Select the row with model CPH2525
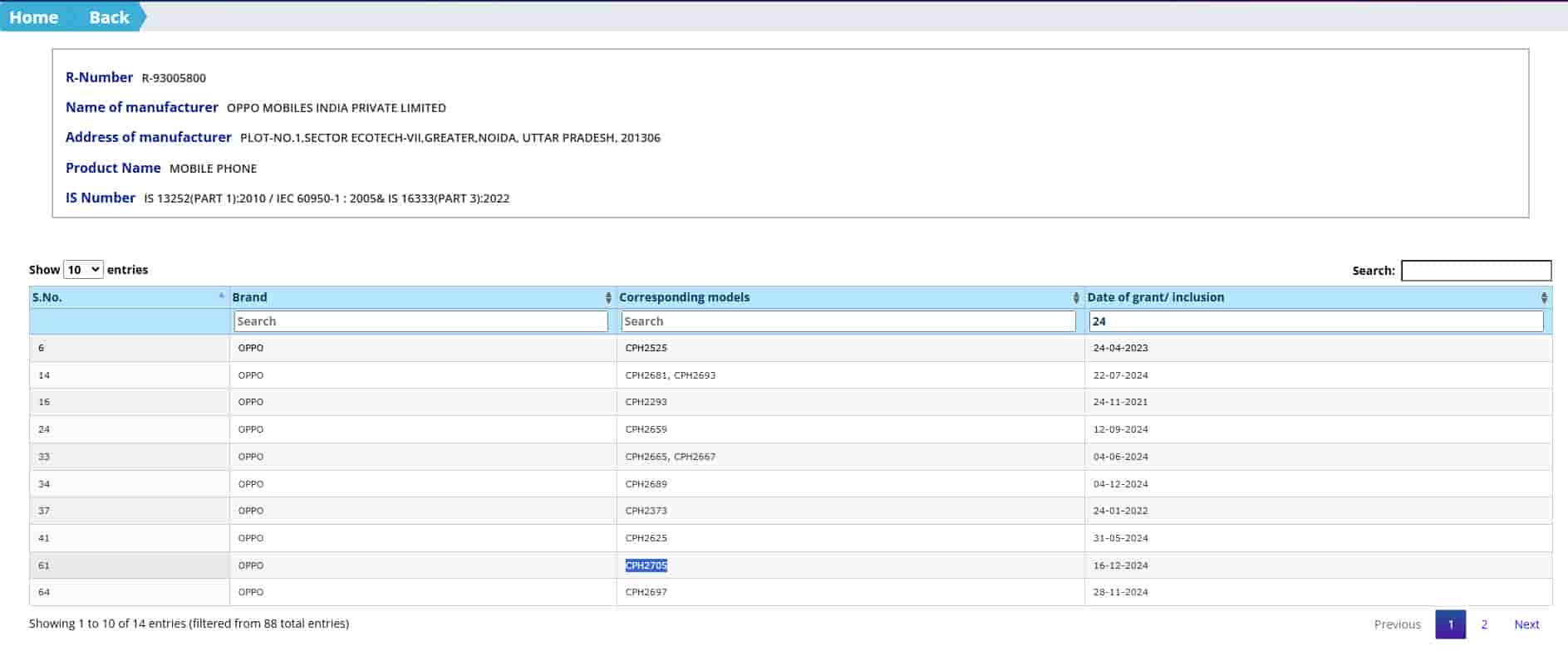Viewport: 1568px width, 651px height. (646, 348)
